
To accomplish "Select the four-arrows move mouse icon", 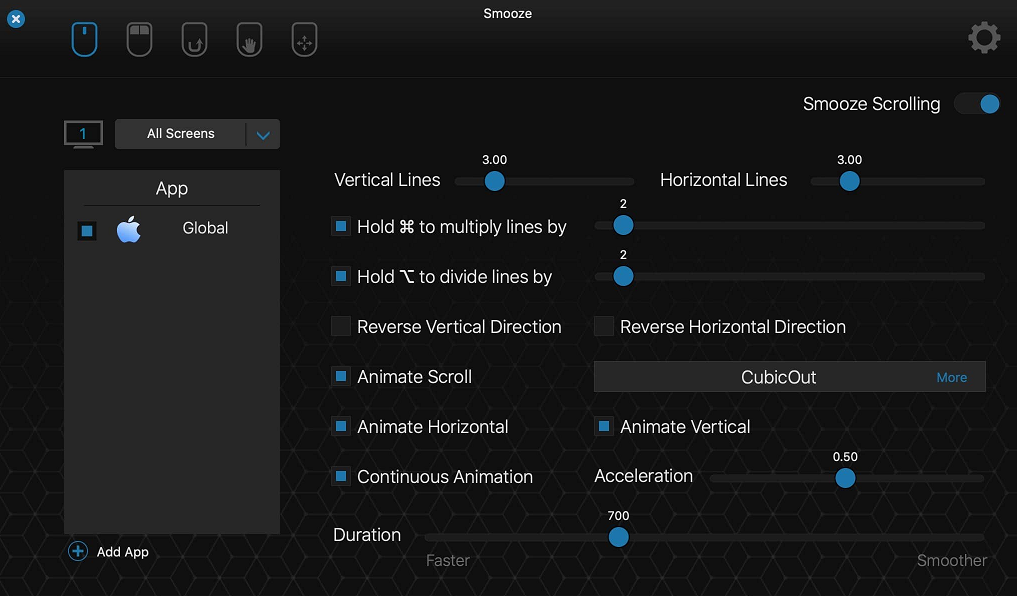I will tap(305, 40).
